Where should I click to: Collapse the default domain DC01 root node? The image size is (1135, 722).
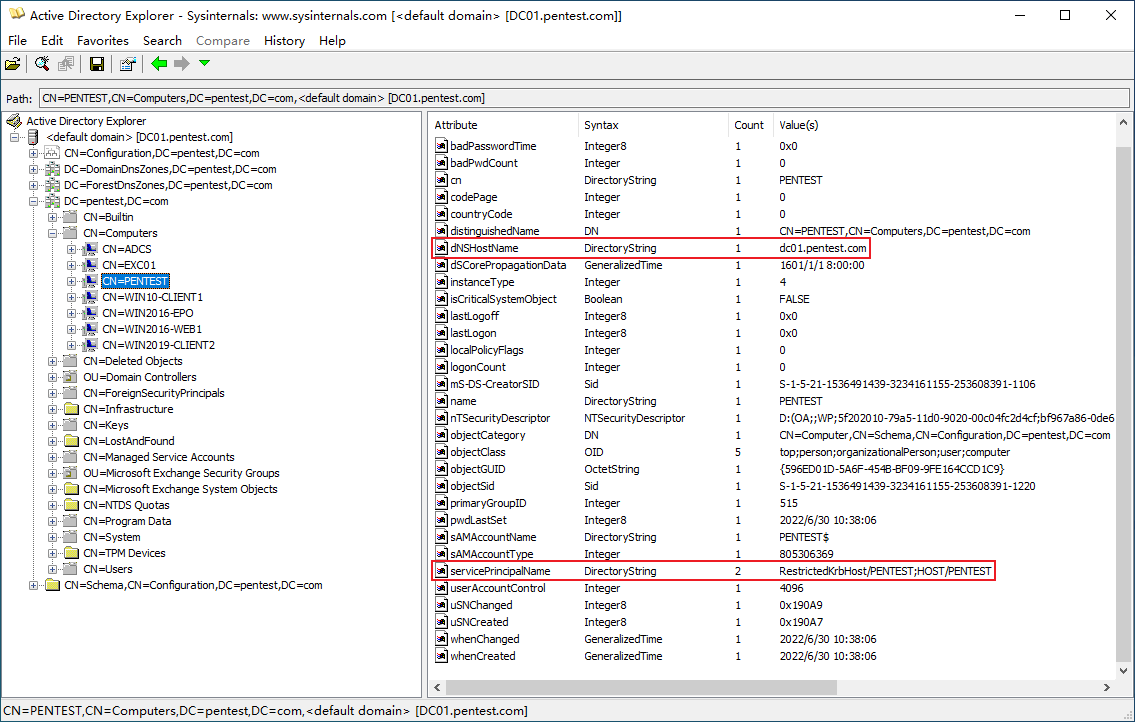pyautogui.click(x=14, y=137)
